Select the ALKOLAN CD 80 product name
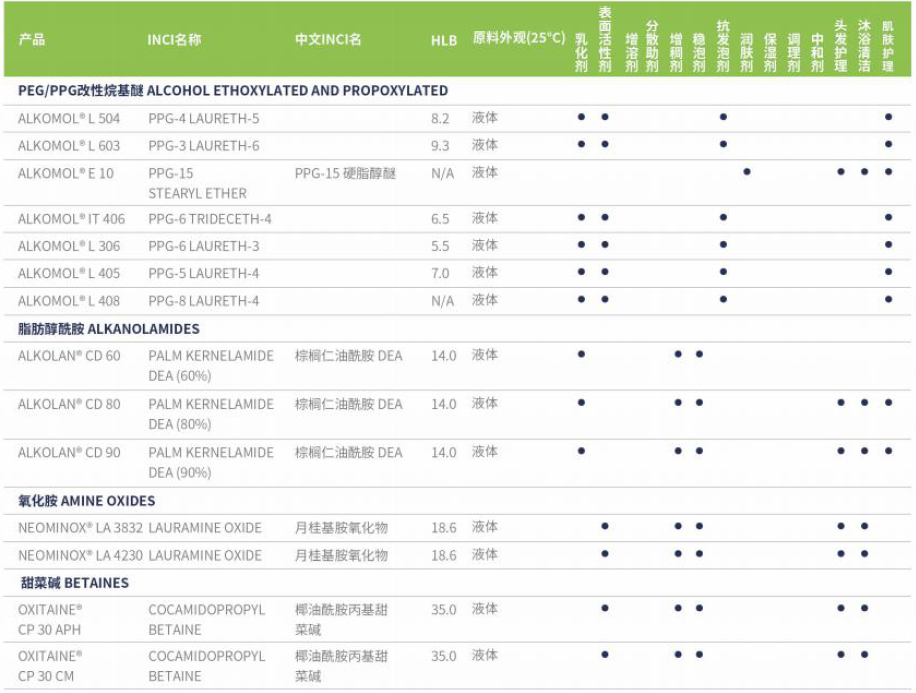 (69, 405)
